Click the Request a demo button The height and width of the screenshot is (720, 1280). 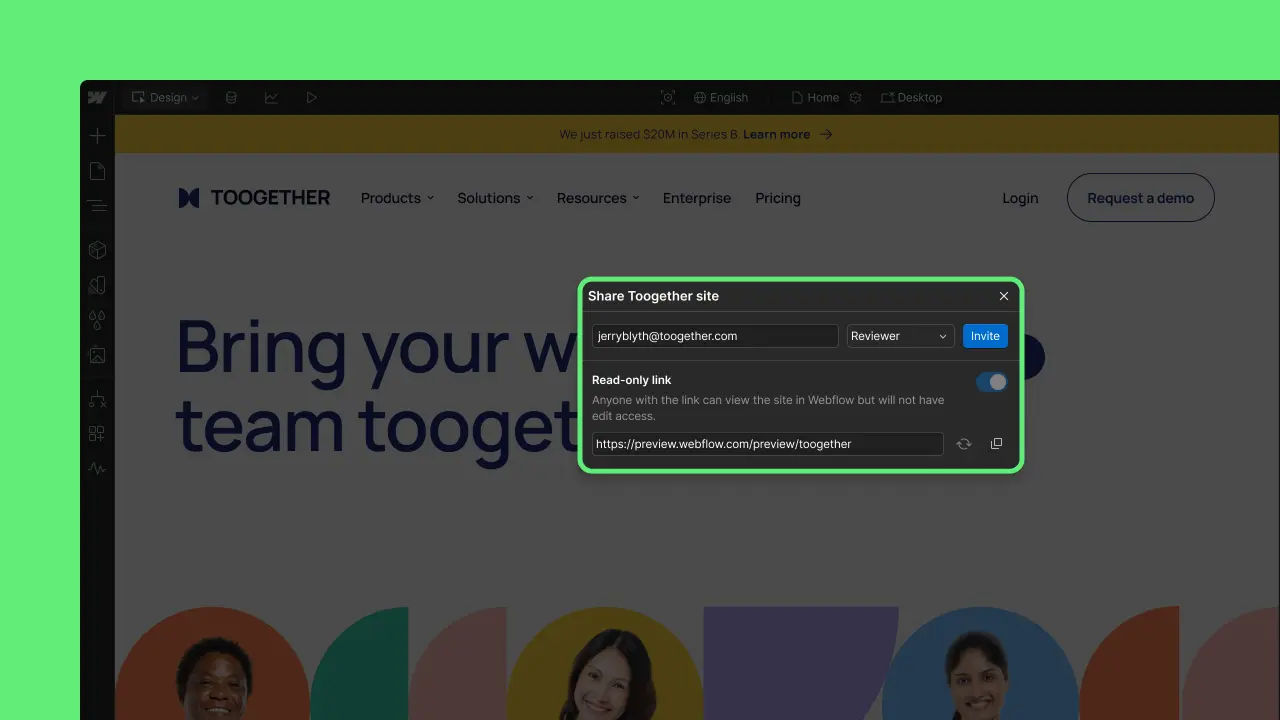pyautogui.click(x=1141, y=198)
